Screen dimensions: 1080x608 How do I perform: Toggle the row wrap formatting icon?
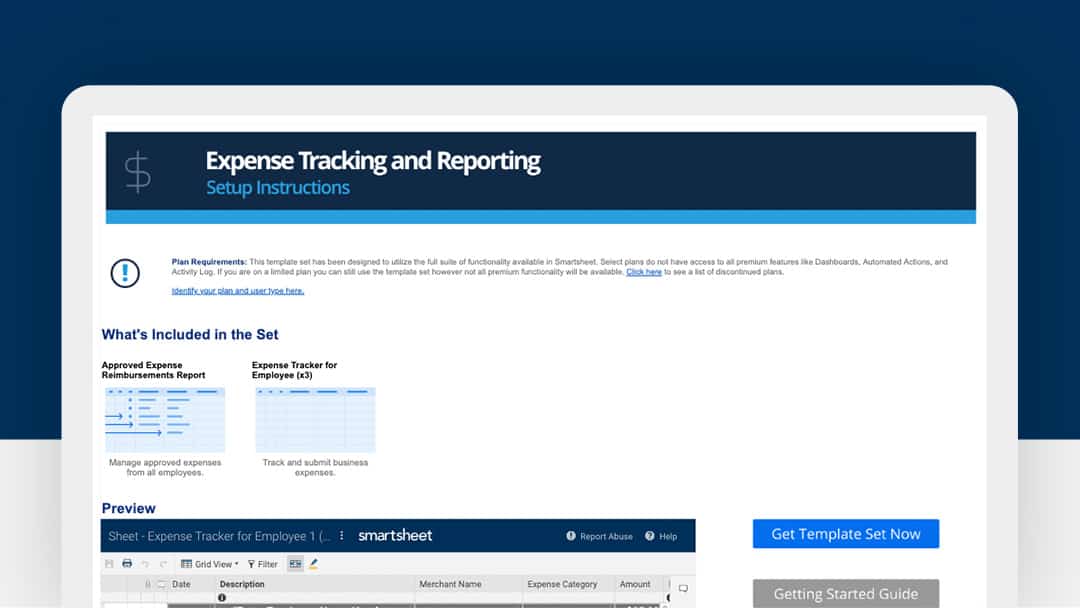pyautogui.click(x=295, y=563)
